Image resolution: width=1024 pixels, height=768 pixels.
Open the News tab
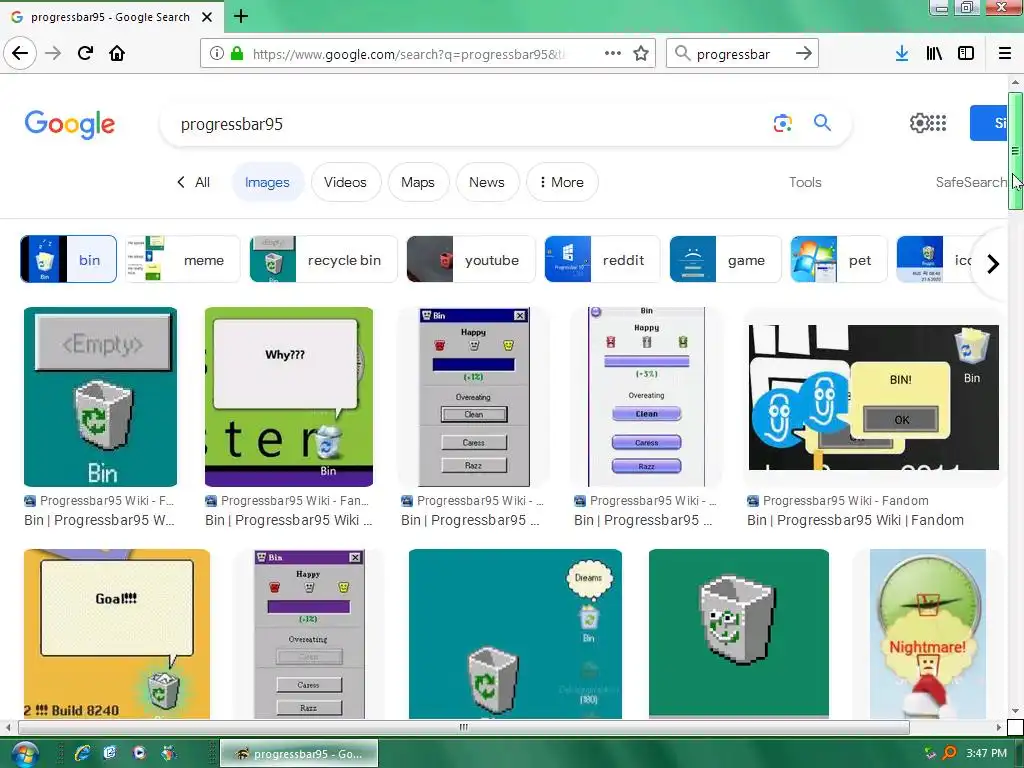coord(487,182)
